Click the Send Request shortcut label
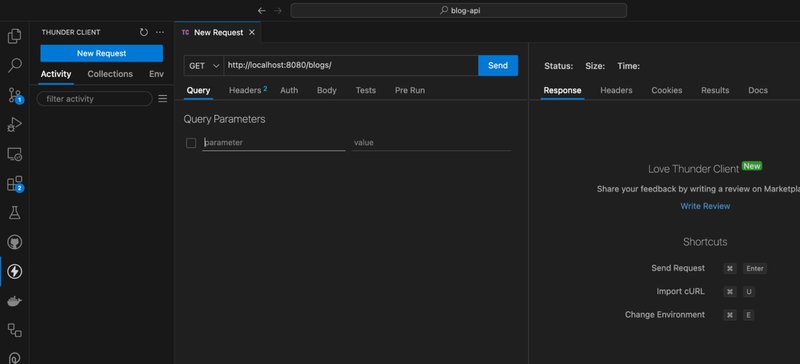This screenshot has height=364, width=800. pos(678,268)
